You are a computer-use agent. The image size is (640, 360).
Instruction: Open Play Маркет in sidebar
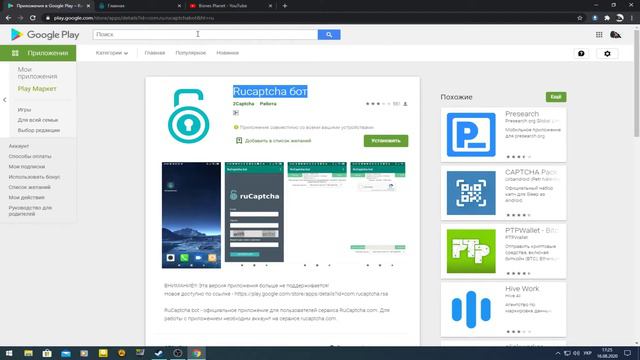pos(37,89)
